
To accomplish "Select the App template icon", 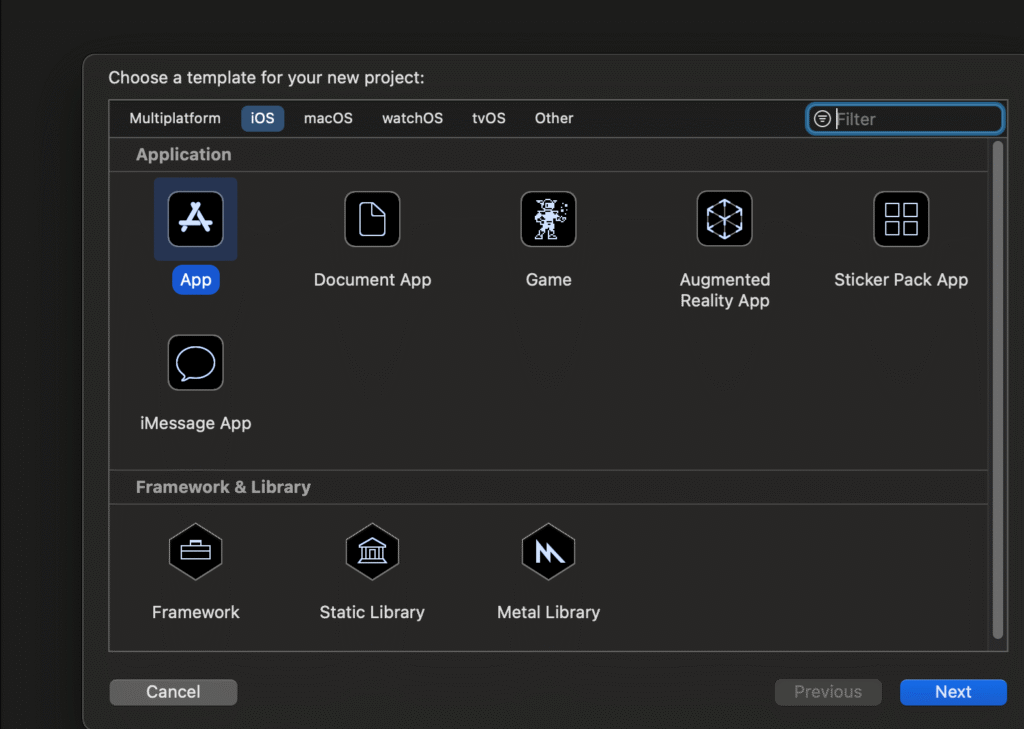I will (195, 219).
